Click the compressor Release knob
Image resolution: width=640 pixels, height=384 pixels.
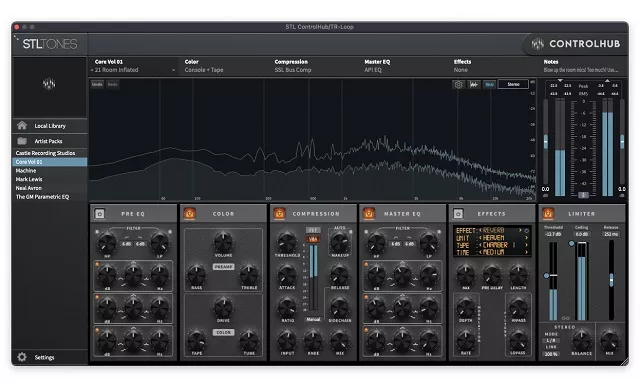(340, 275)
